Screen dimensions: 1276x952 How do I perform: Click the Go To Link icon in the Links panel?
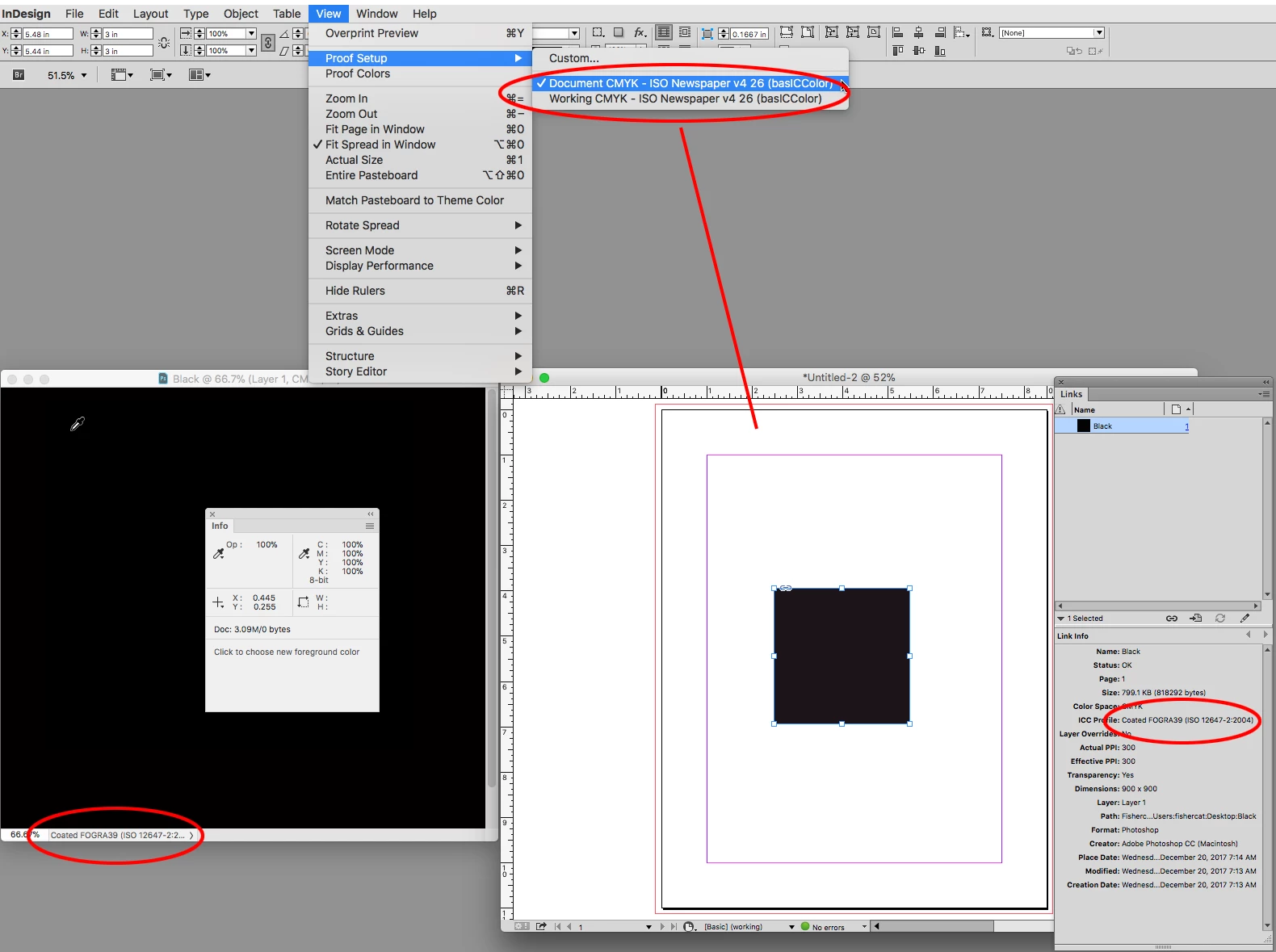[x=1196, y=619]
